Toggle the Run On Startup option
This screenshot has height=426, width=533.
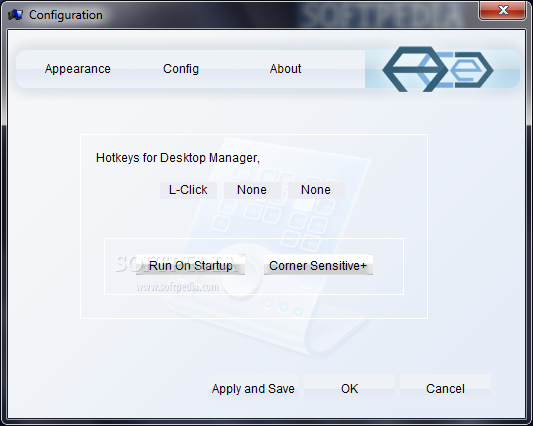point(190,266)
